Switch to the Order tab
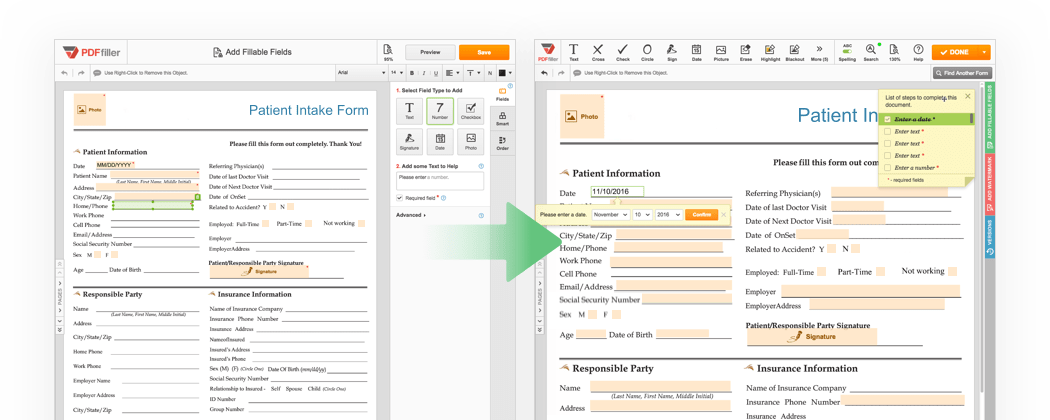1050x420 pixels. 502,143
